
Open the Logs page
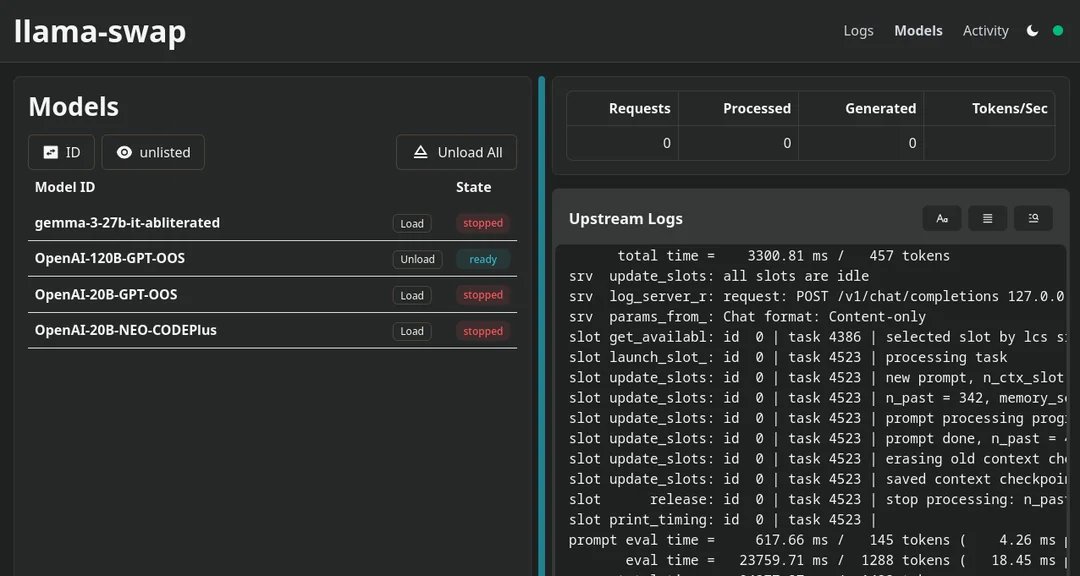pyautogui.click(x=858, y=31)
